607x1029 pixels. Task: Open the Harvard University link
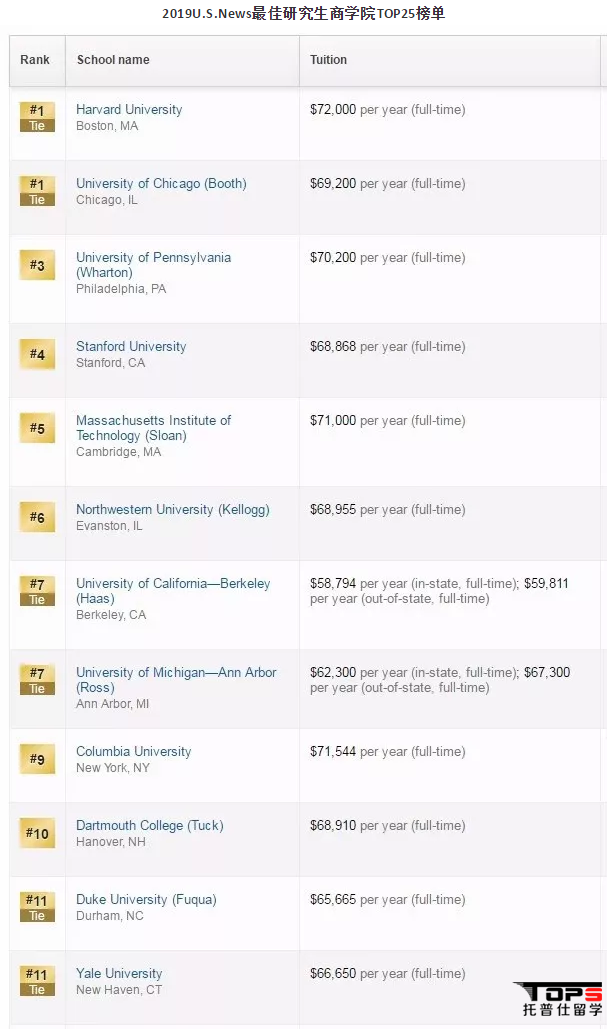(x=129, y=110)
